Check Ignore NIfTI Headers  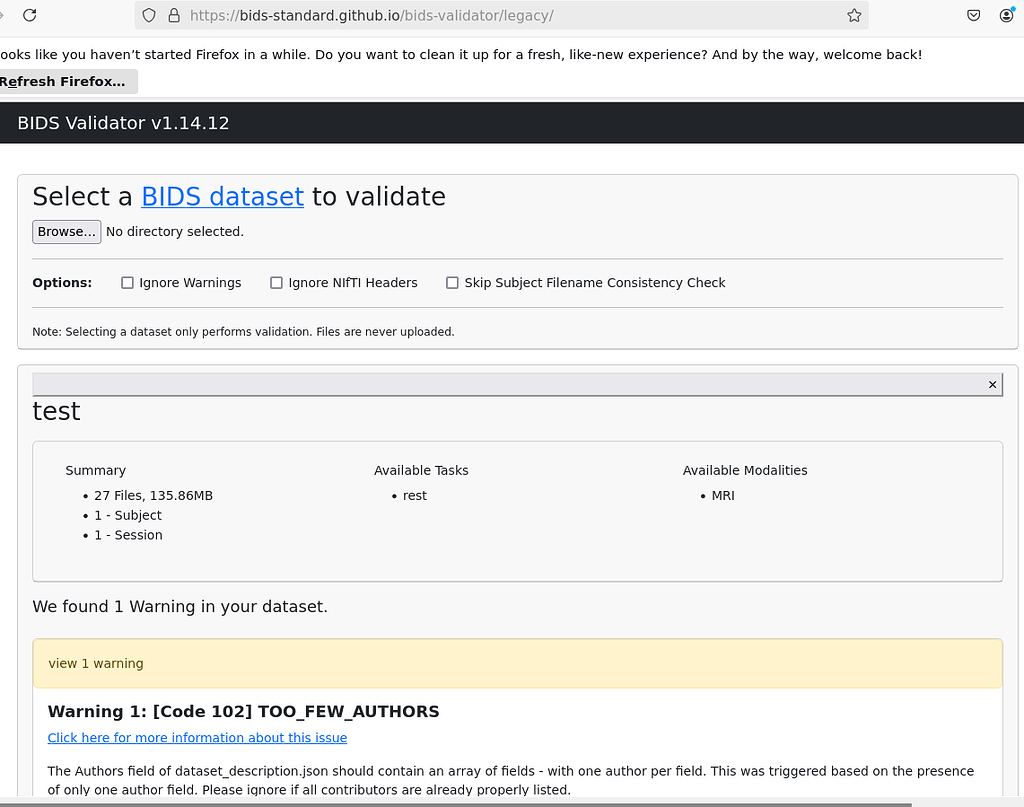(x=276, y=282)
